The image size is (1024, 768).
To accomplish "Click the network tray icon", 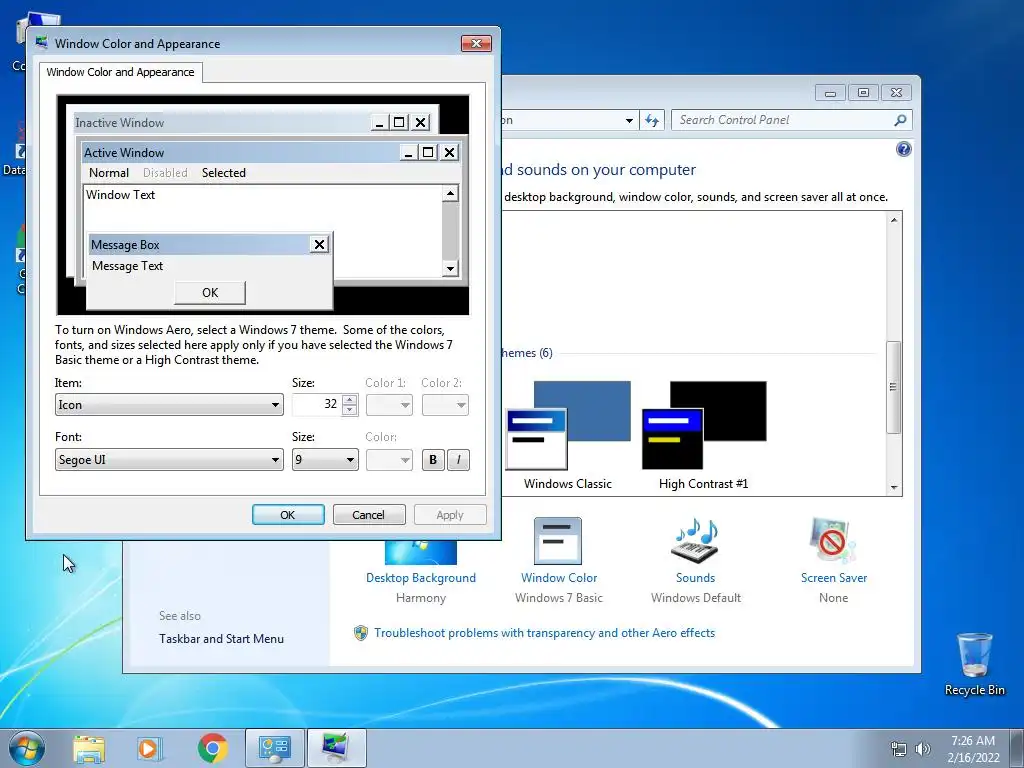I will pos(899,749).
